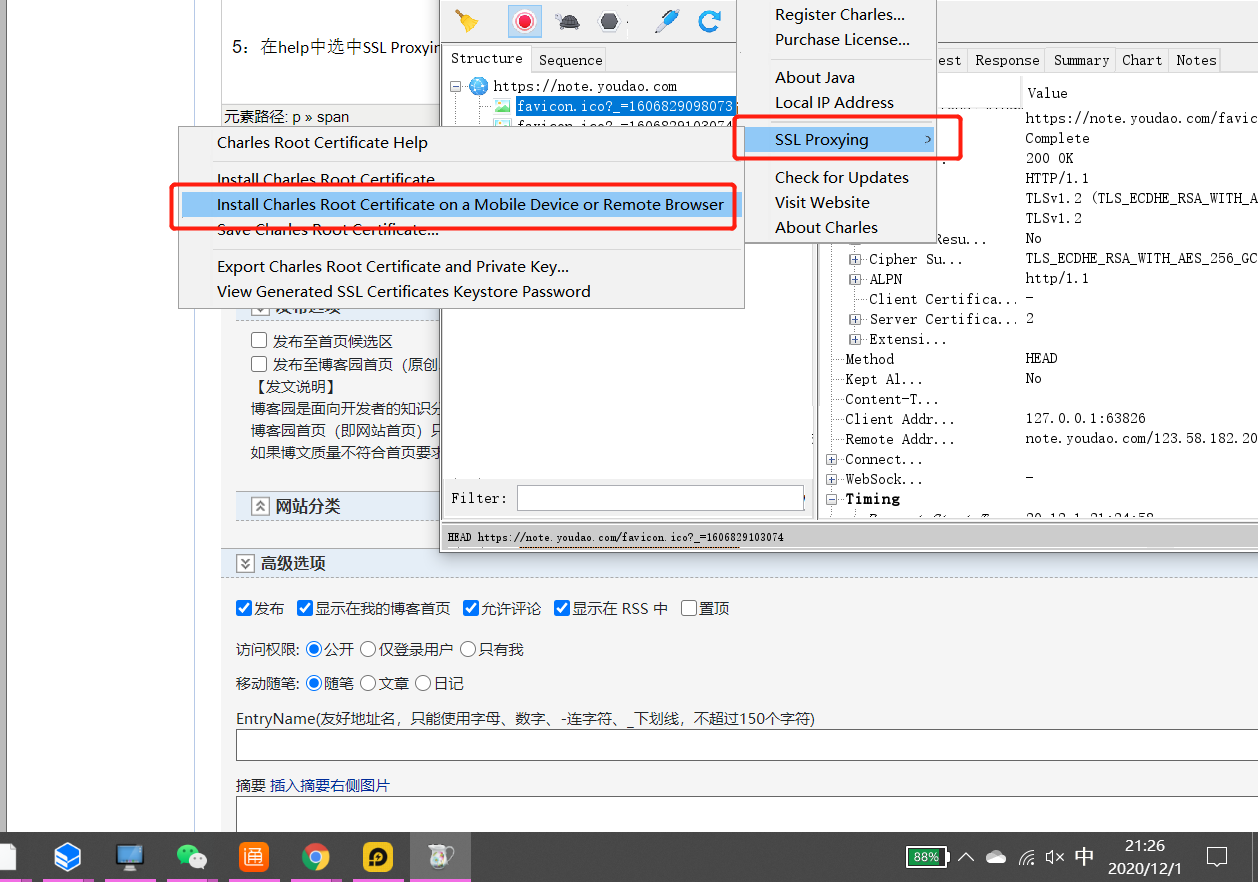Expand the Extensi... row
Image resolution: width=1258 pixels, height=882 pixels.
[x=855, y=339]
